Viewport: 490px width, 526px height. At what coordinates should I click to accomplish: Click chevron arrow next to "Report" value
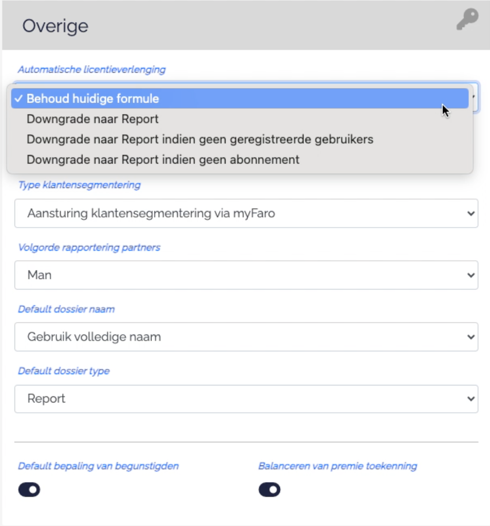[471, 399]
